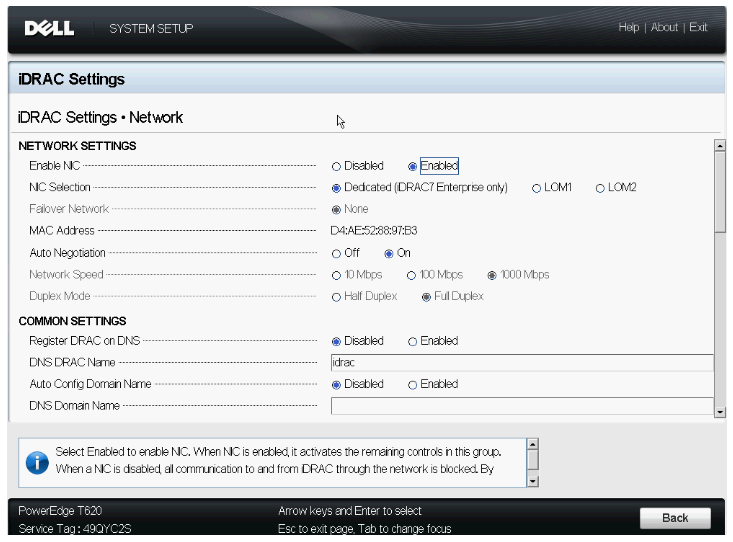Viewport: 733px width, 542px height.
Task: Click the blue information icon
Action: click(x=37, y=463)
